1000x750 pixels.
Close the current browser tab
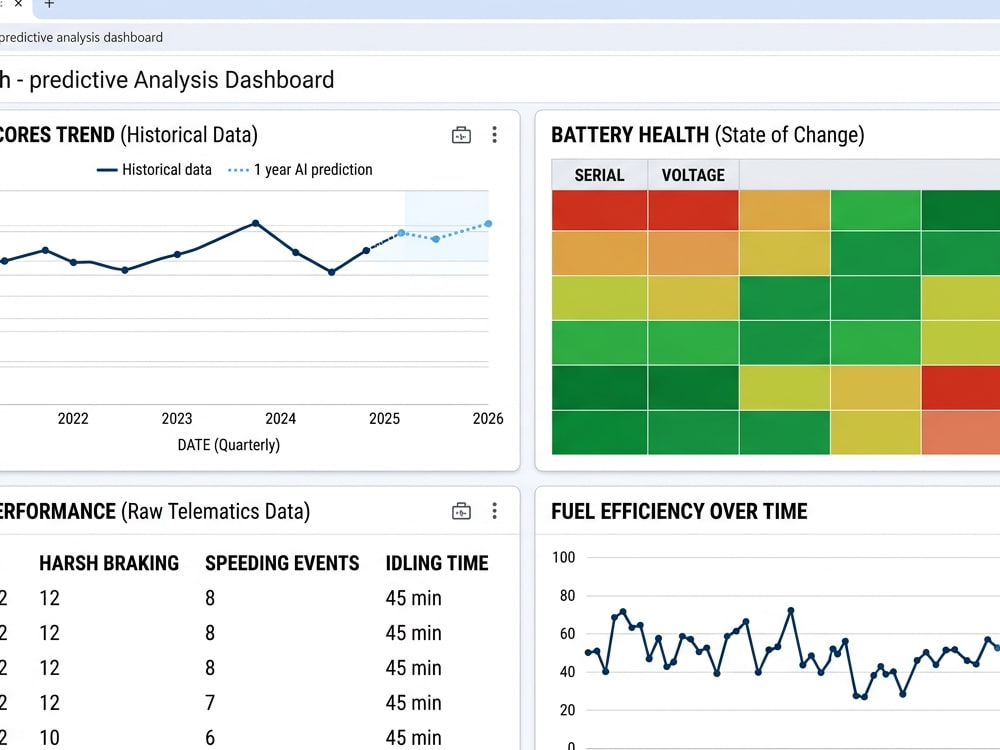tap(18, 4)
